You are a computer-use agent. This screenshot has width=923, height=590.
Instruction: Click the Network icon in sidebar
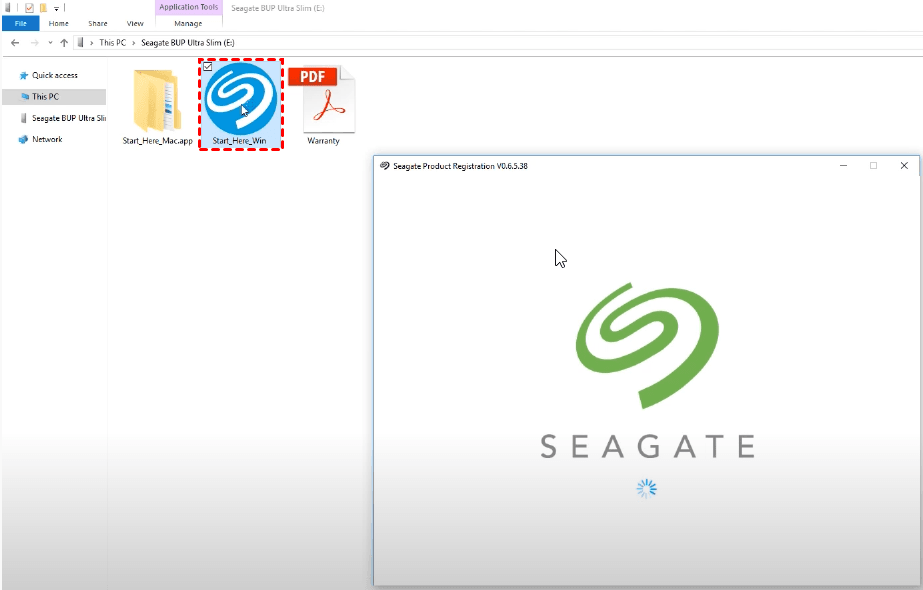tap(24, 140)
